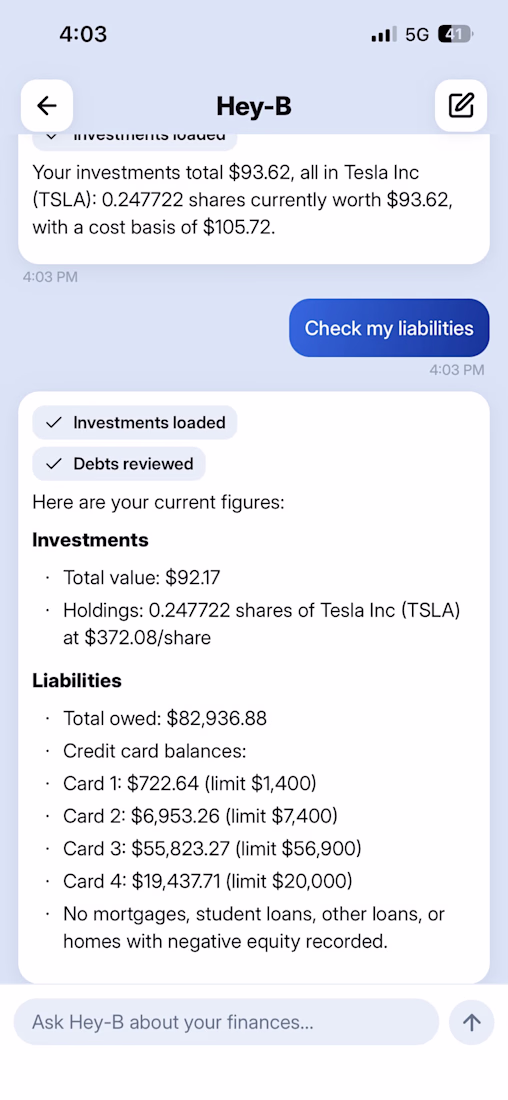This screenshot has width=508, height=1100.
Task: Start a new chat with compose icon
Action: (461, 106)
